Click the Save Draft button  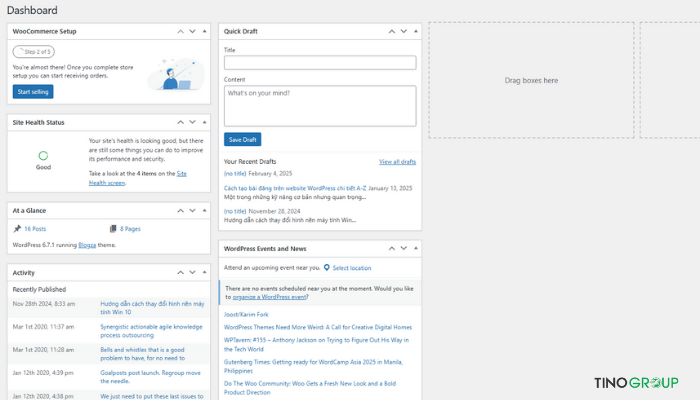pos(242,139)
